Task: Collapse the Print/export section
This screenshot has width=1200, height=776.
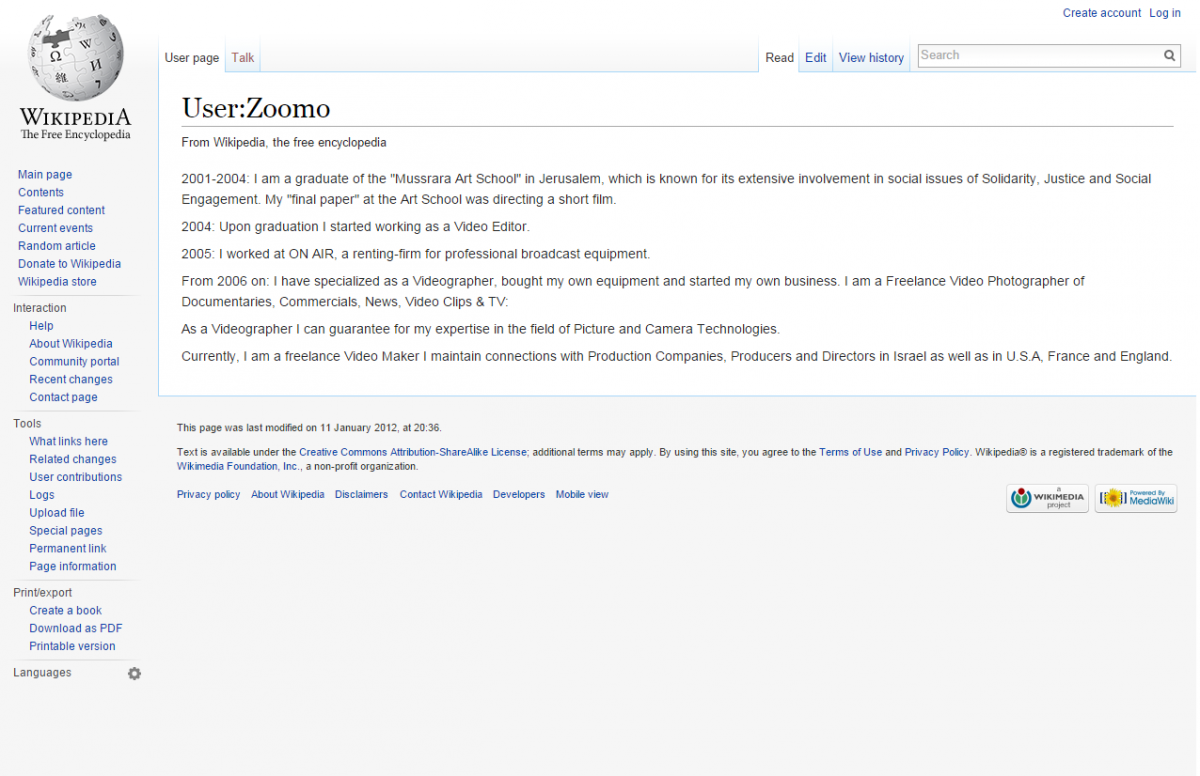Action: coord(43,593)
